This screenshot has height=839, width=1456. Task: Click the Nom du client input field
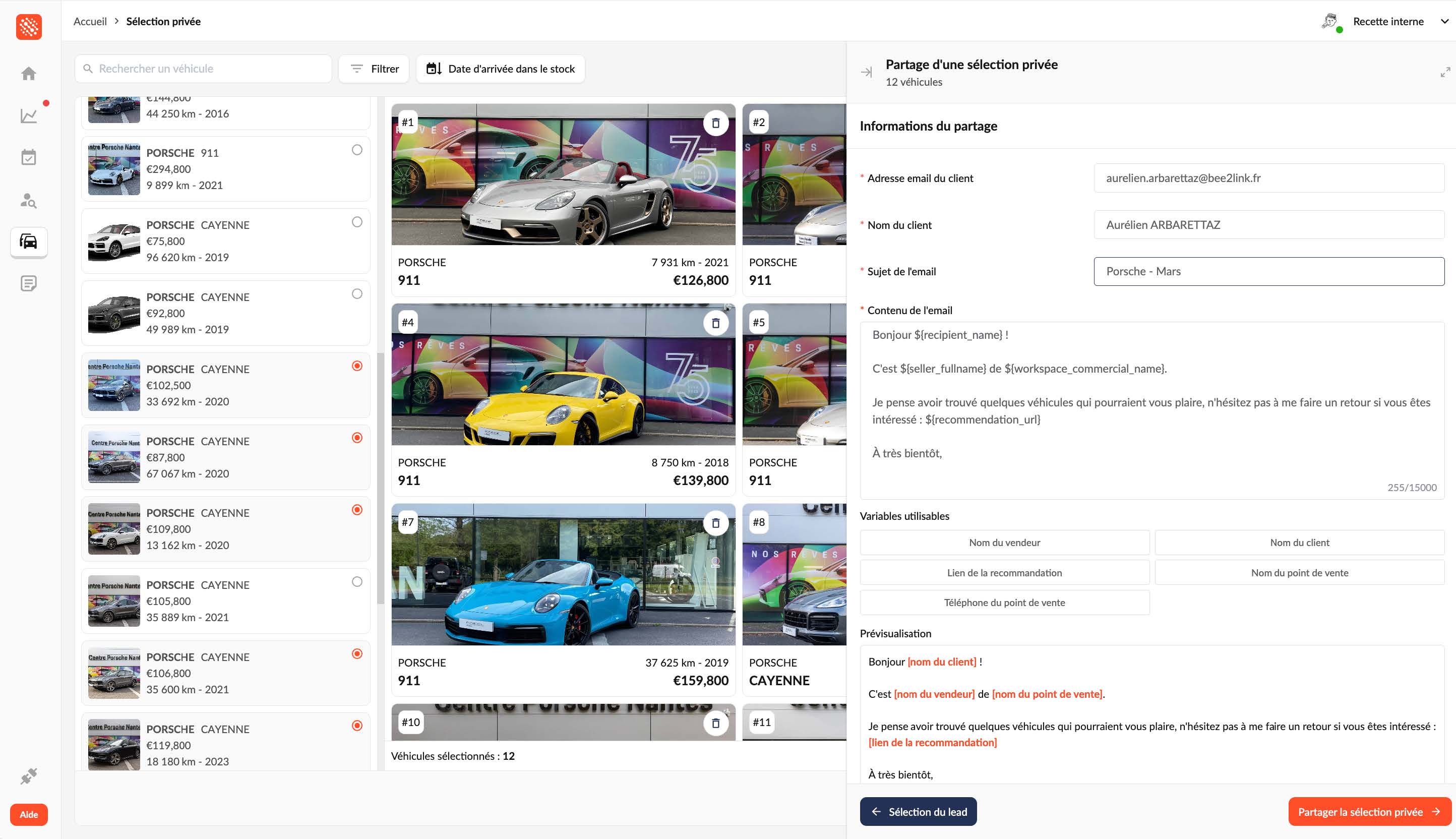coord(1269,225)
